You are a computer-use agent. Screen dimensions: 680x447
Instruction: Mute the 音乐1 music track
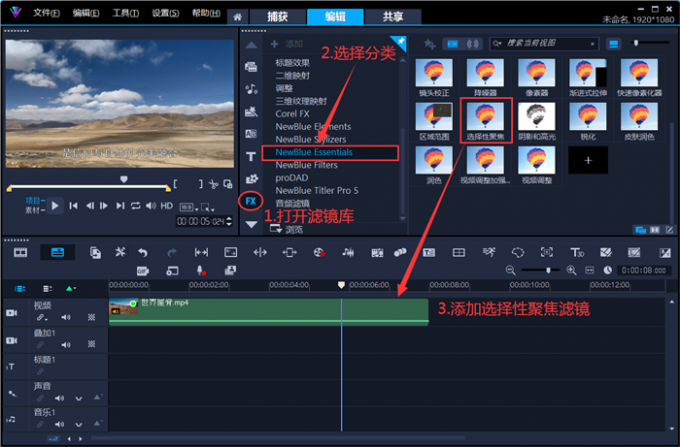57,425
